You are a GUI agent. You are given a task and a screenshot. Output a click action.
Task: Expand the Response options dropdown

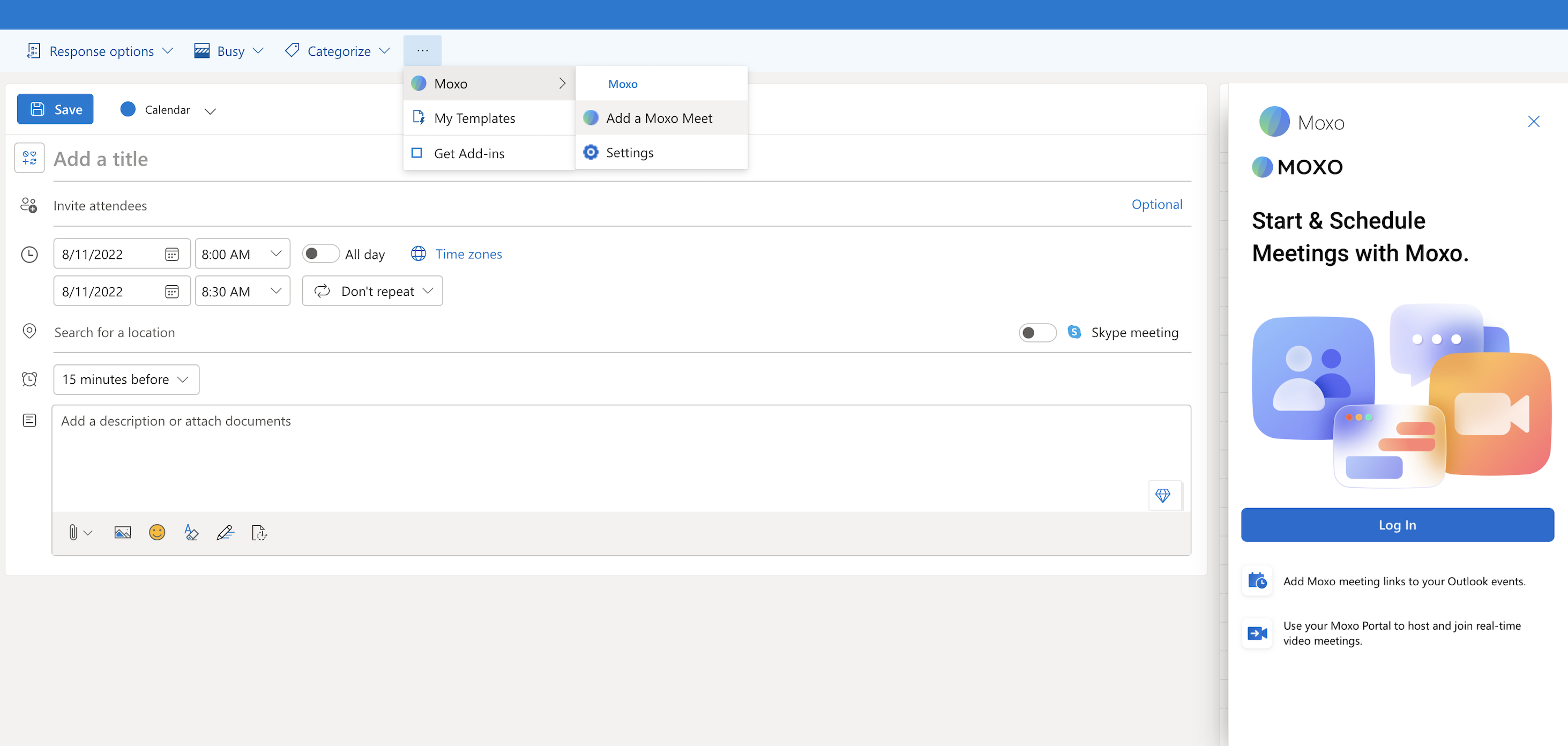[x=168, y=50]
